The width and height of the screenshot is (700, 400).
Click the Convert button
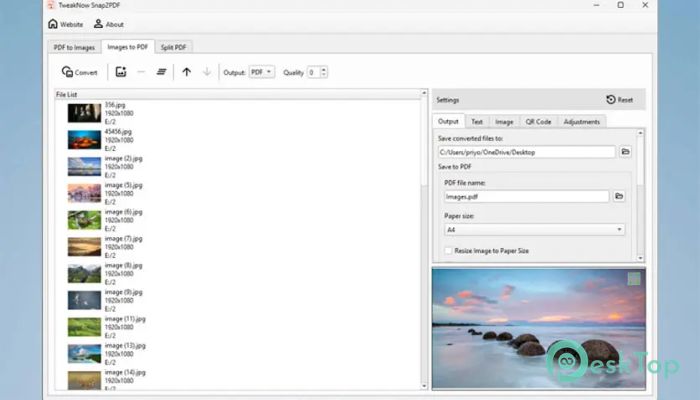point(79,72)
